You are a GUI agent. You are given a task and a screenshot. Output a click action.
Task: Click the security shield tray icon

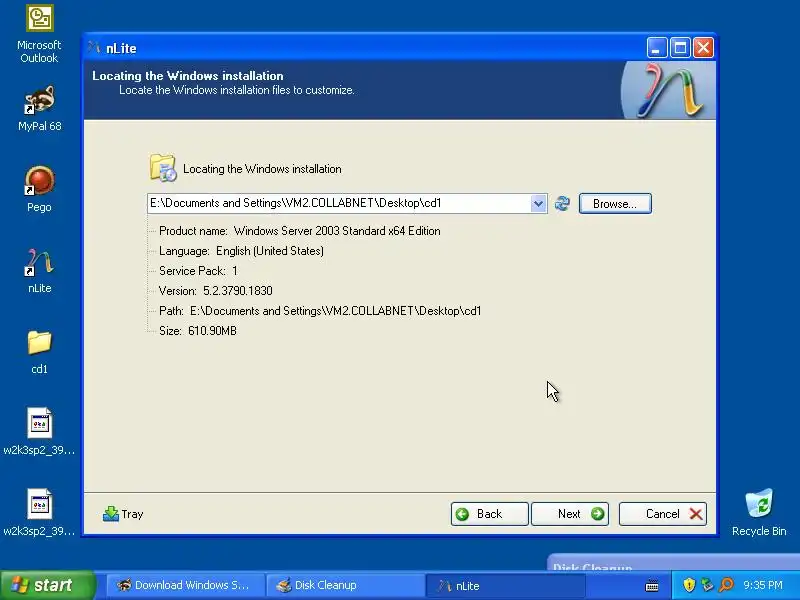pyautogui.click(x=689, y=585)
